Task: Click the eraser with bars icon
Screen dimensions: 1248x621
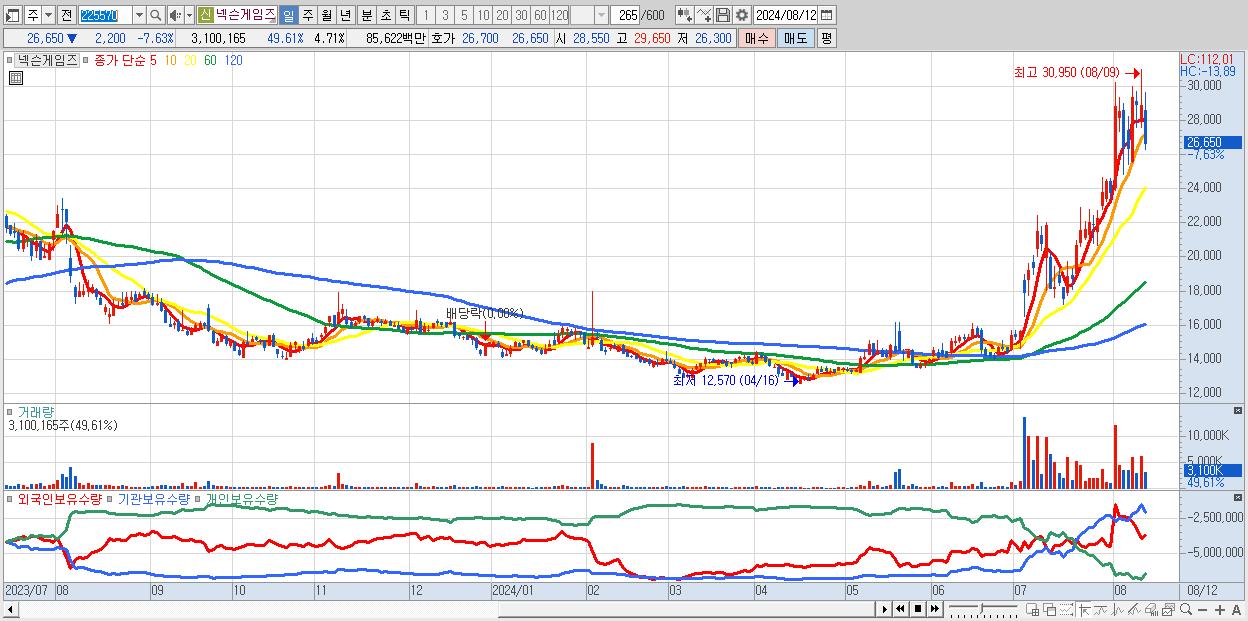Action: pos(1152,610)
